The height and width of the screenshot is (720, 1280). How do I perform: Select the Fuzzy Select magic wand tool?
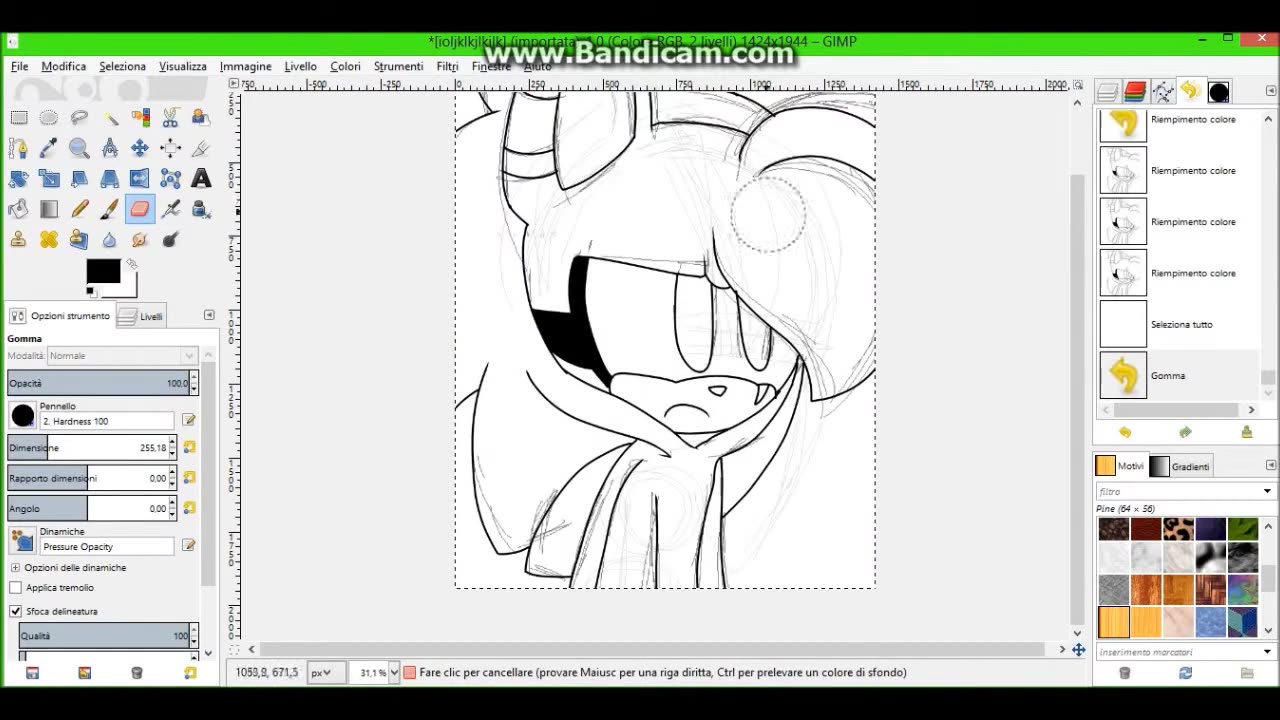point(109,118)
